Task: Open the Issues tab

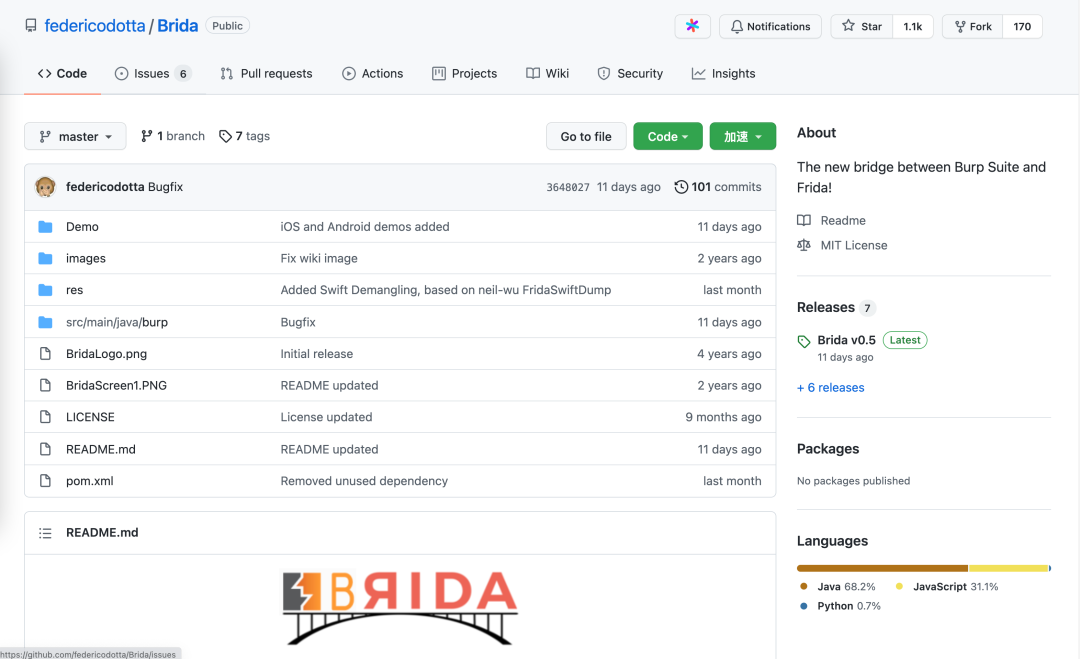Action: pos(153,74)
